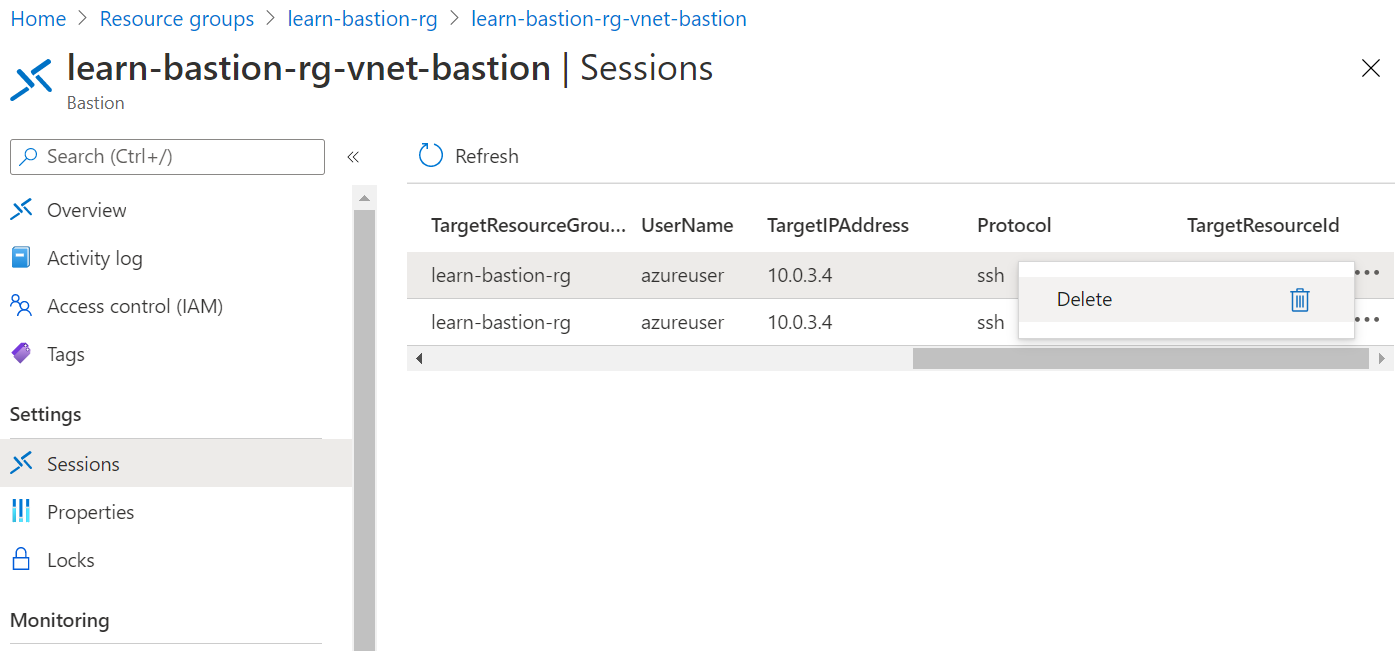The image size is (1395, 651).
Task: Click the Settings section heading
Action: click(46, 414)
